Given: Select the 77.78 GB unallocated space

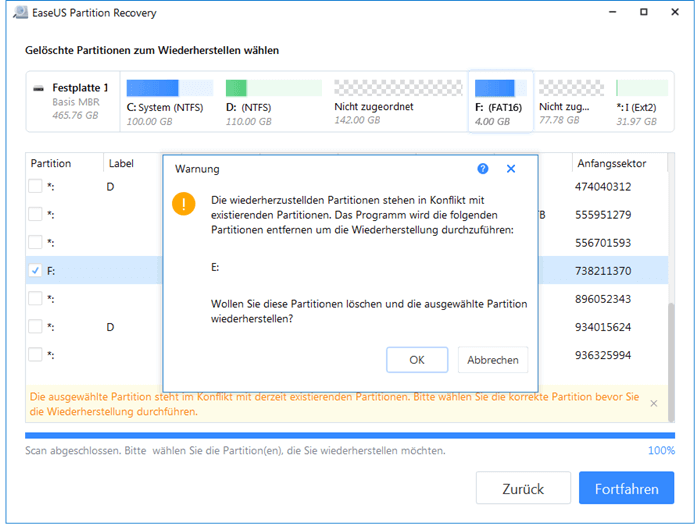Looking at the screenshot, I should click(571, 102).
